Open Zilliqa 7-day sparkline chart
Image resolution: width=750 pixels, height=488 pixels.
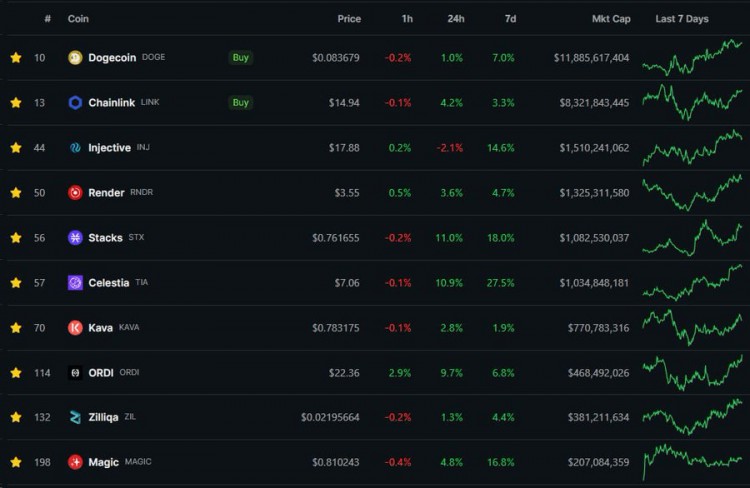click(692, 417)
